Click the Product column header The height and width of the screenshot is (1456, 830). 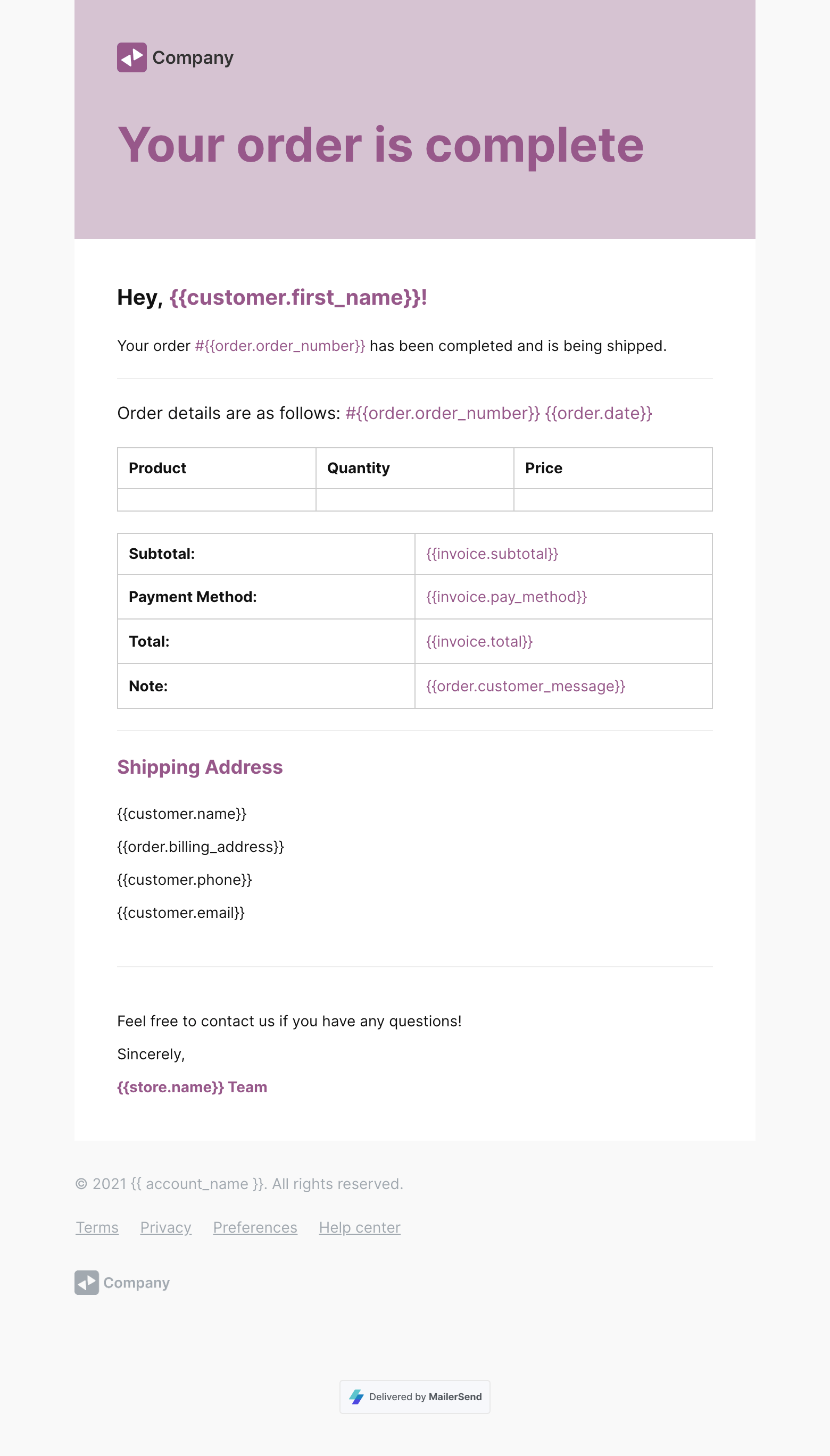click(x=157, y=468)
